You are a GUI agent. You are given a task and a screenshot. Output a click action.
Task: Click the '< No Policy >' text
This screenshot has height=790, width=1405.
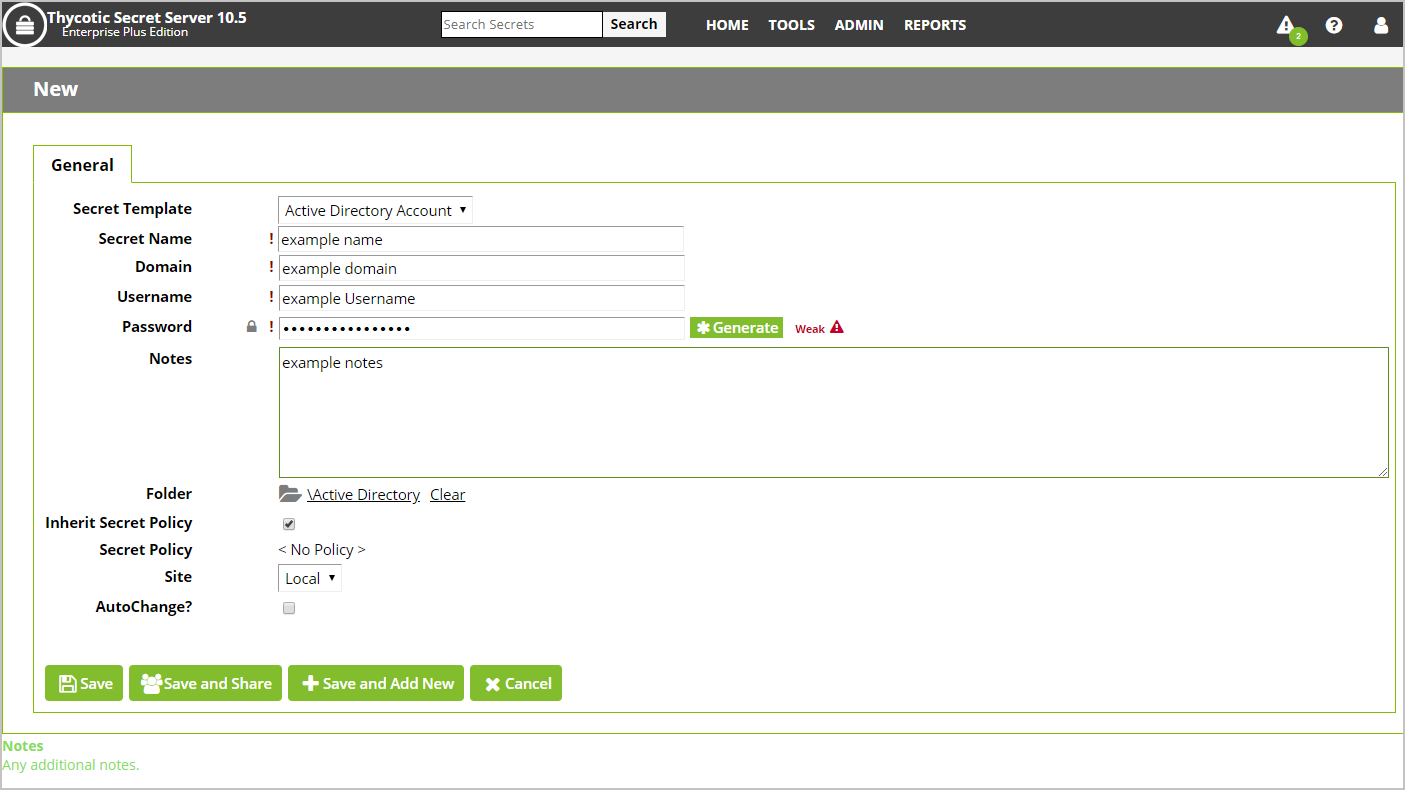click(322, 550)
